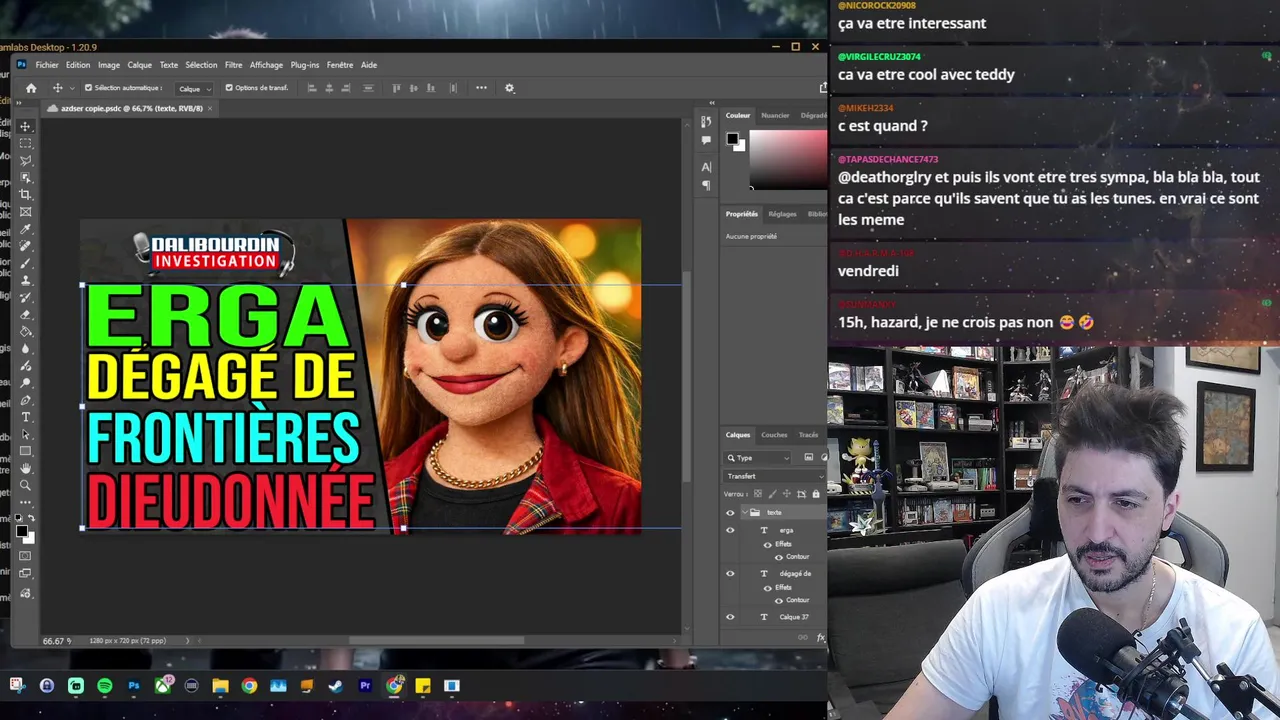Click the zoom percentage 66,67 % field

pyautogui.click(x=56, y=640)
